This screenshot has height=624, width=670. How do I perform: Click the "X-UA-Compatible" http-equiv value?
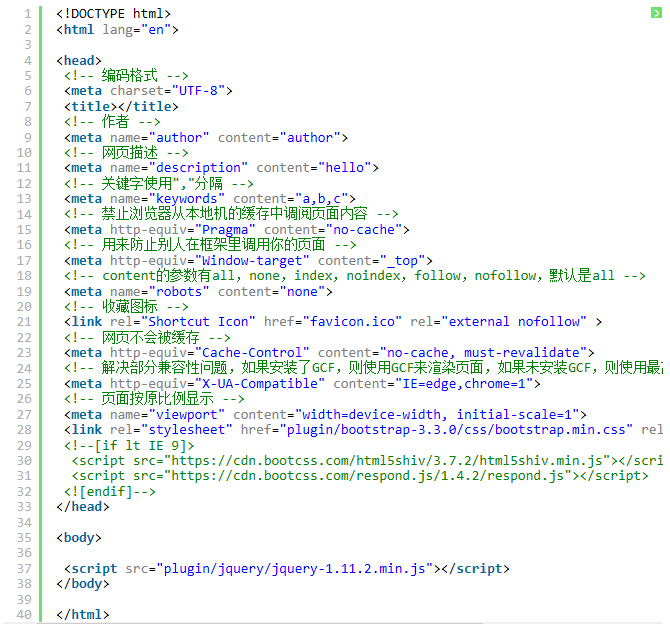tap(259, 383)
